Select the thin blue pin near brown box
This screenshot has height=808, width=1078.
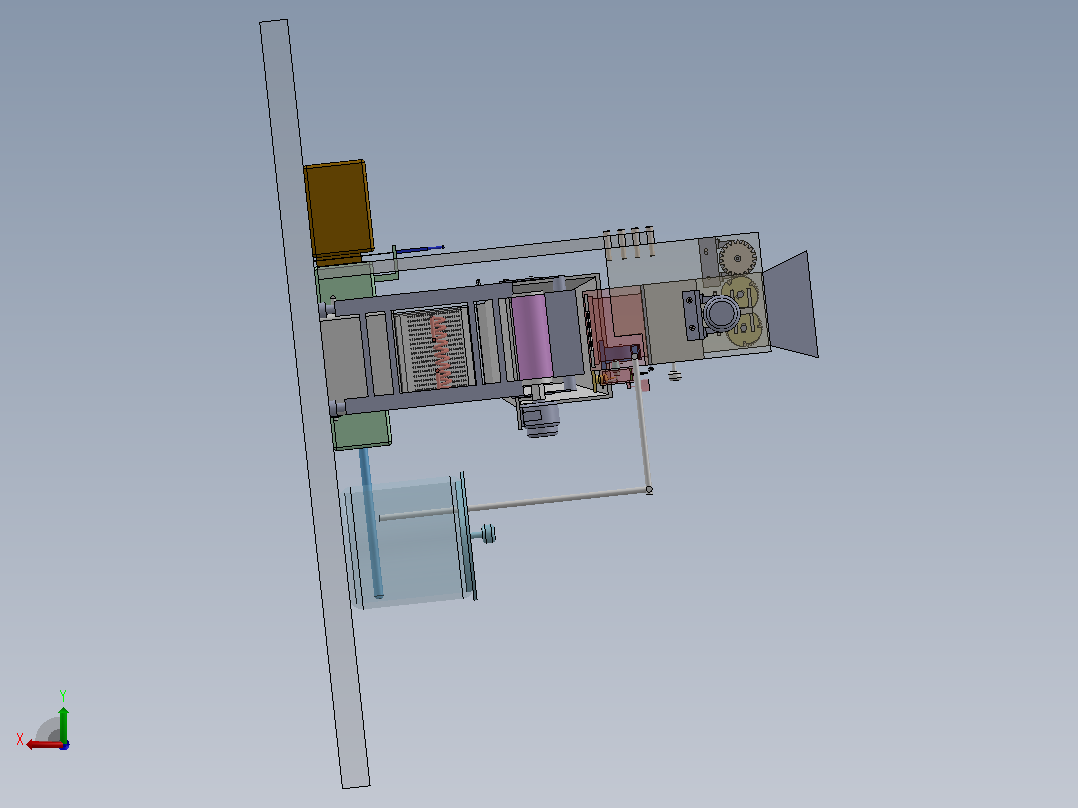[419, 249]
